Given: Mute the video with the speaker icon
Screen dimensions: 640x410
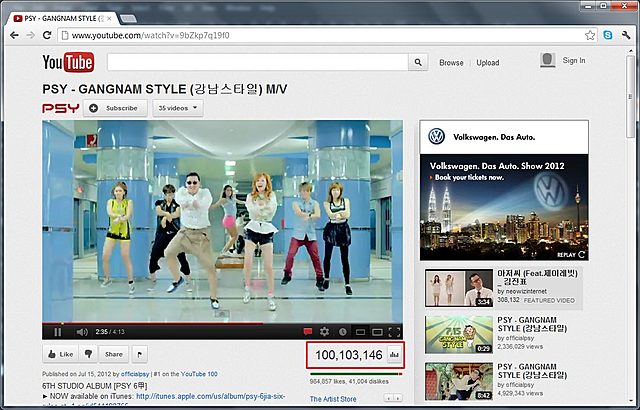Looking at the screenshot, I should [82, 332].
